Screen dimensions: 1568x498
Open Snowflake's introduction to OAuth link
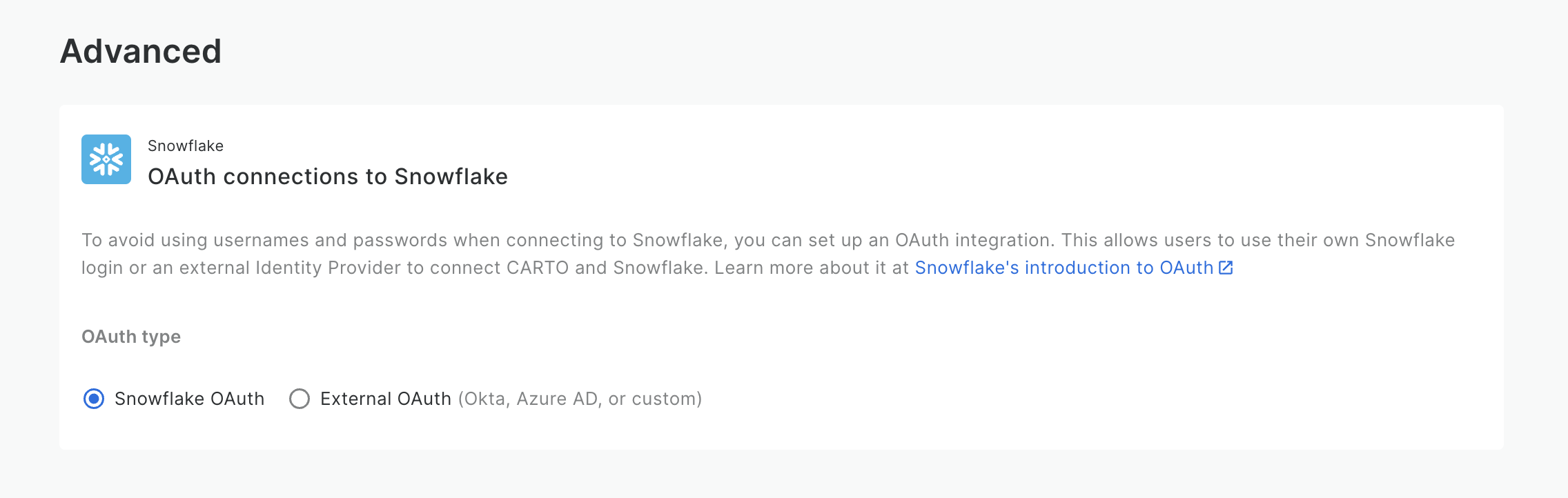1064,268
